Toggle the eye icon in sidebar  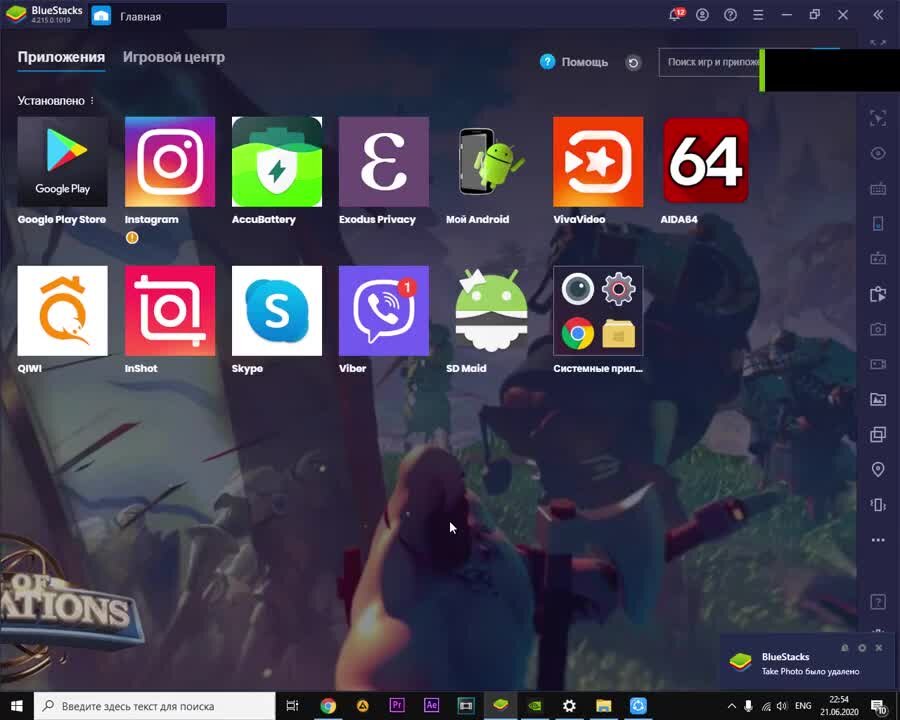(x=878, y=153)
